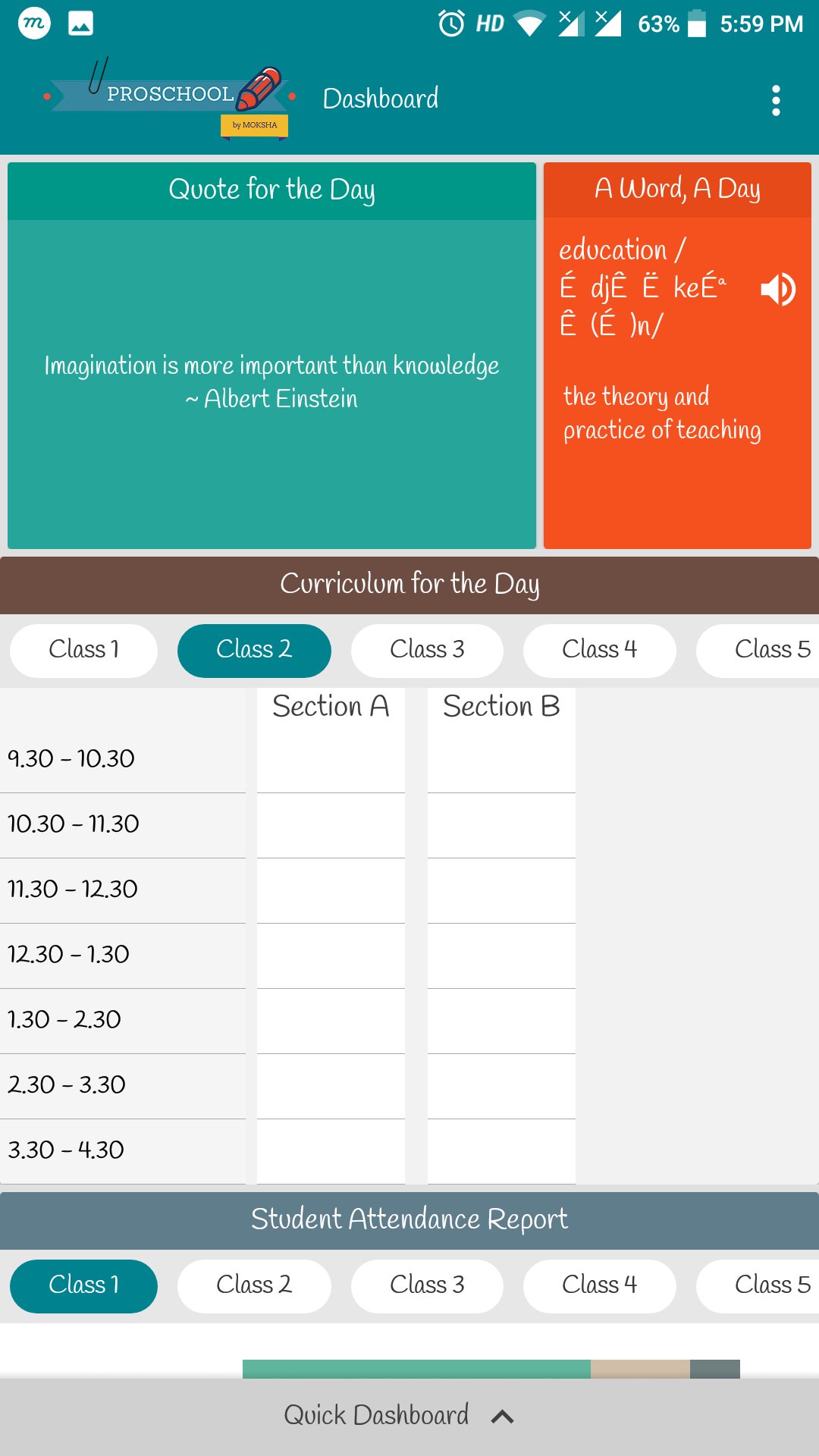Switch to Class 3 curriculum tab
Viewport: 819px width, 1456px height.
pyautogui.click(x=426, y=650)
